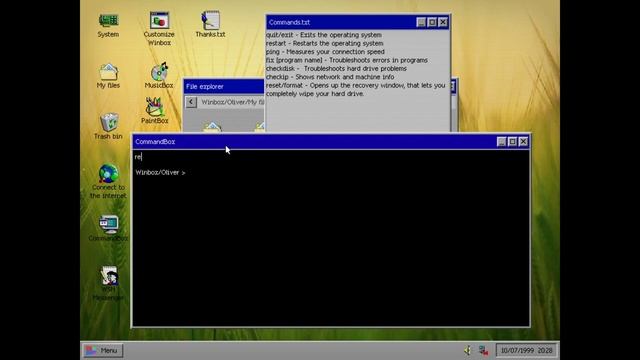Focus the CommandBox input line
Image resolution: width=640 pixels, height=360 pixels.
coord(331,157)
